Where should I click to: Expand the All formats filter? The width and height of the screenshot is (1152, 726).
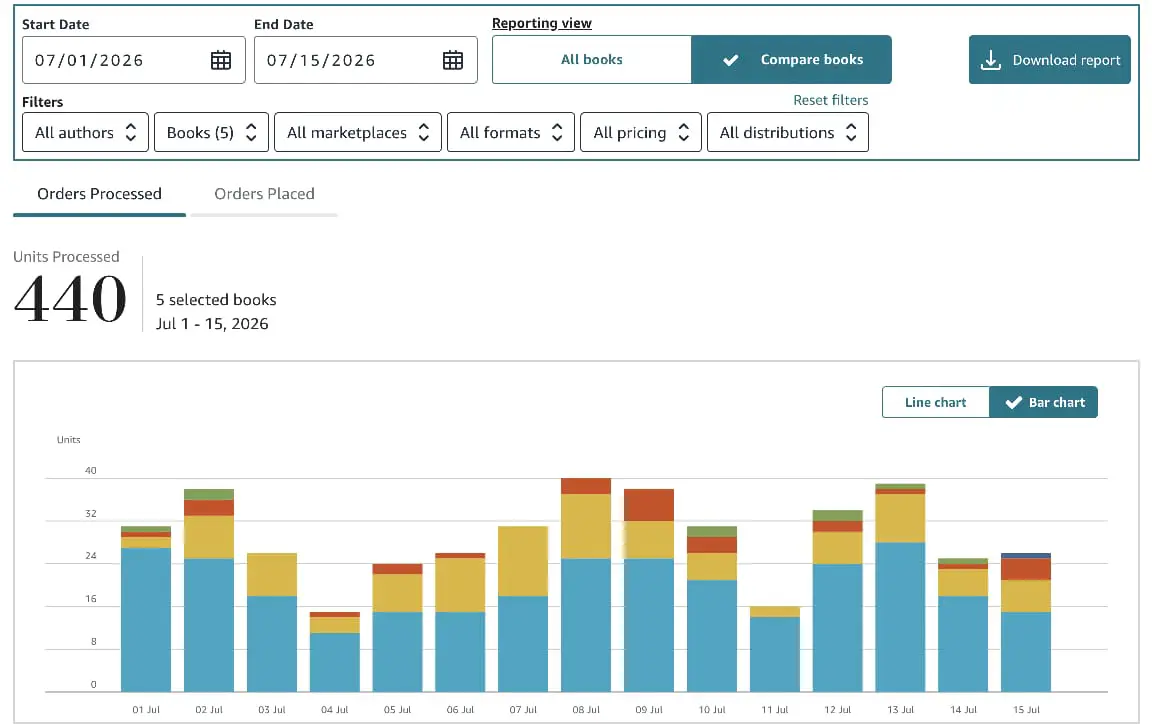click(x=511, y=132)
